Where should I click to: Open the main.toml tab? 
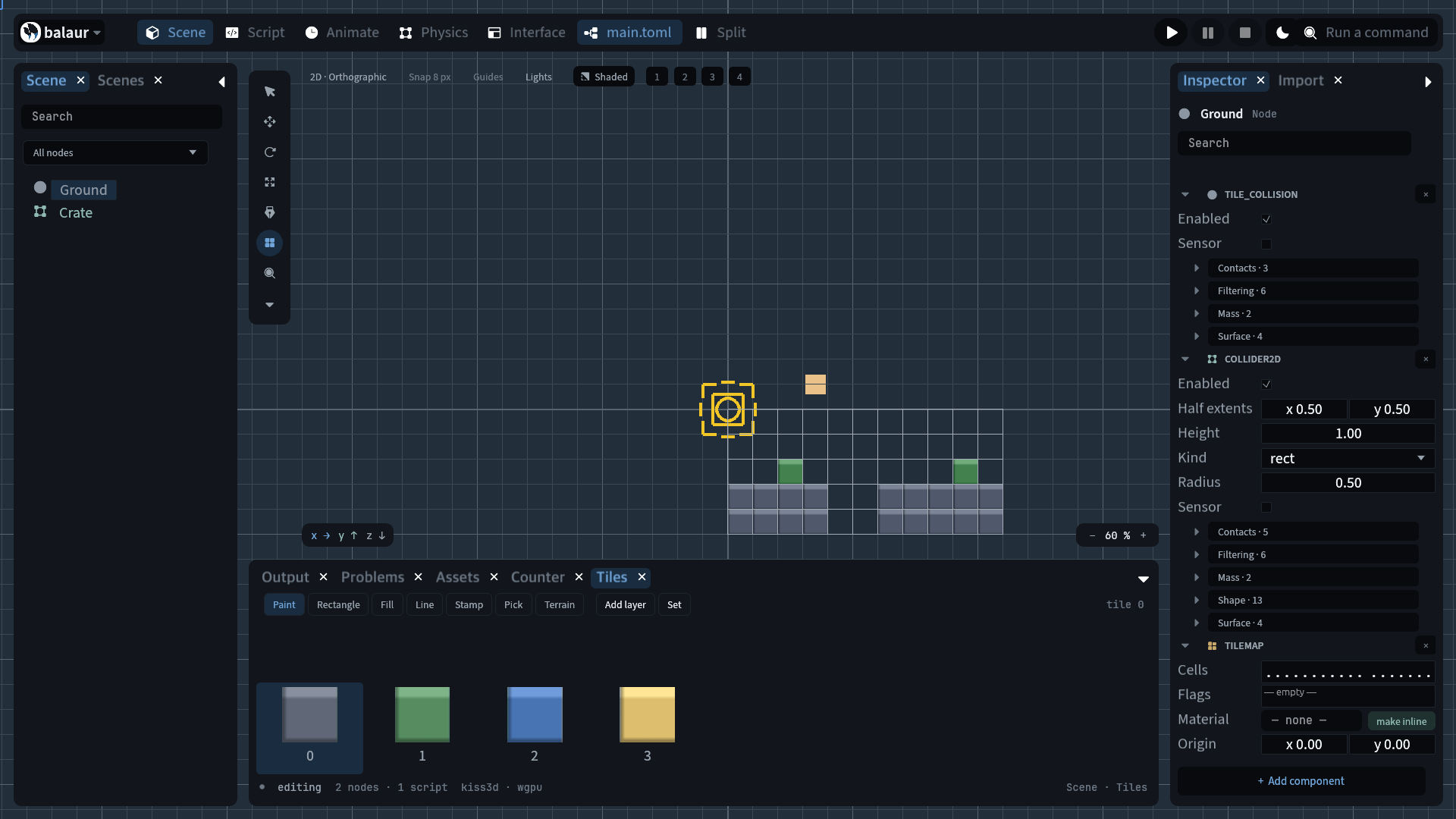click(x=629, y=33)
